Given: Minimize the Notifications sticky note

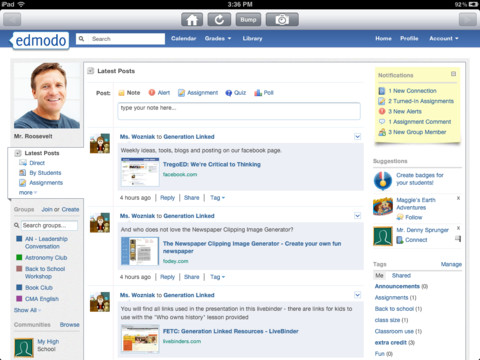Looking at the screenshot, I should [x=453, y=74].
